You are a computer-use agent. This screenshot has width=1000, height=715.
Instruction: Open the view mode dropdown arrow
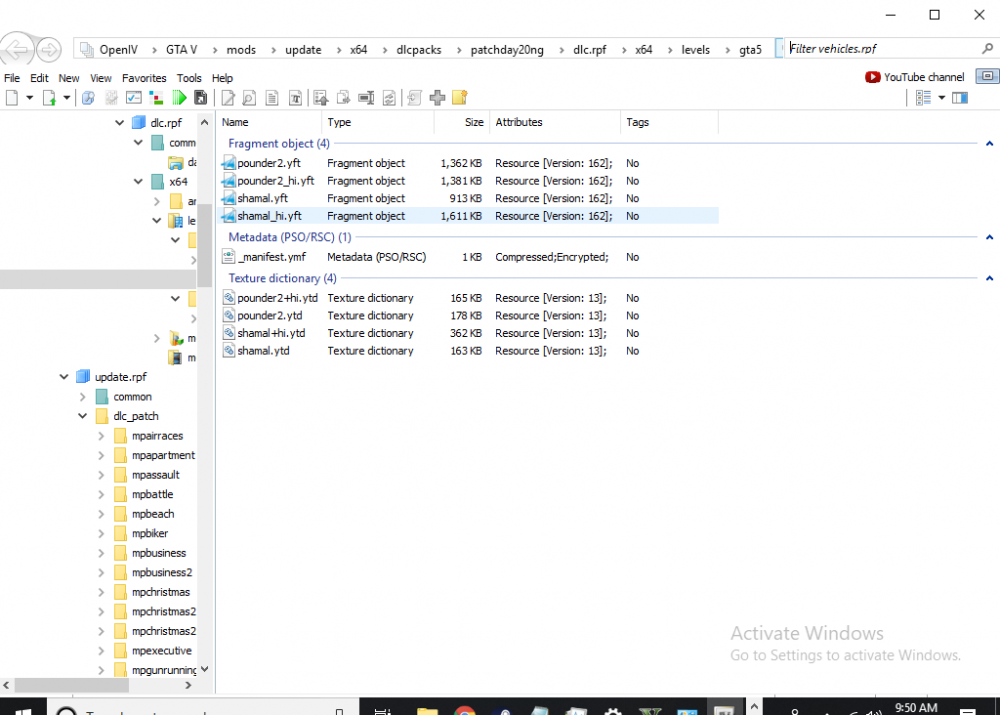(941, 97)
